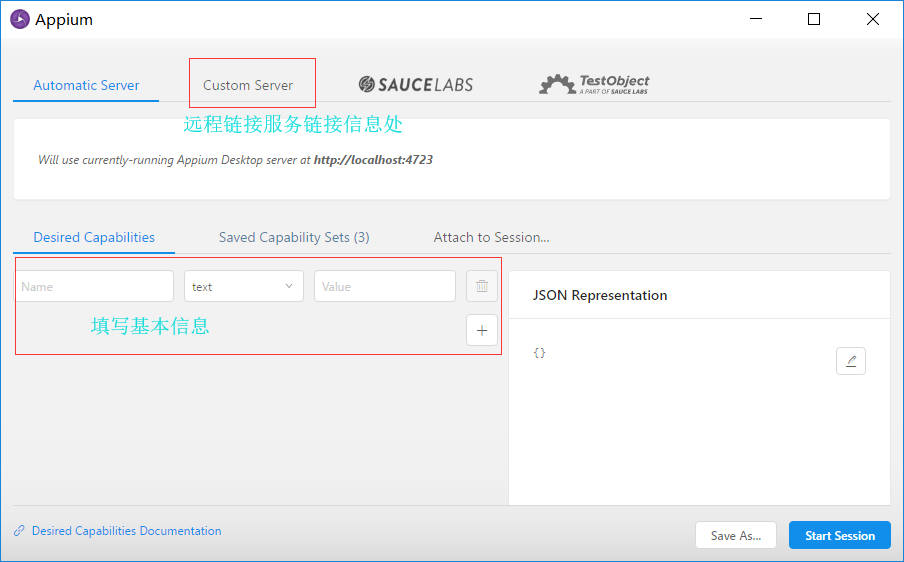Screen dimensions: 904x562
Task: Open the TestObject server tab
Action: 594,85
